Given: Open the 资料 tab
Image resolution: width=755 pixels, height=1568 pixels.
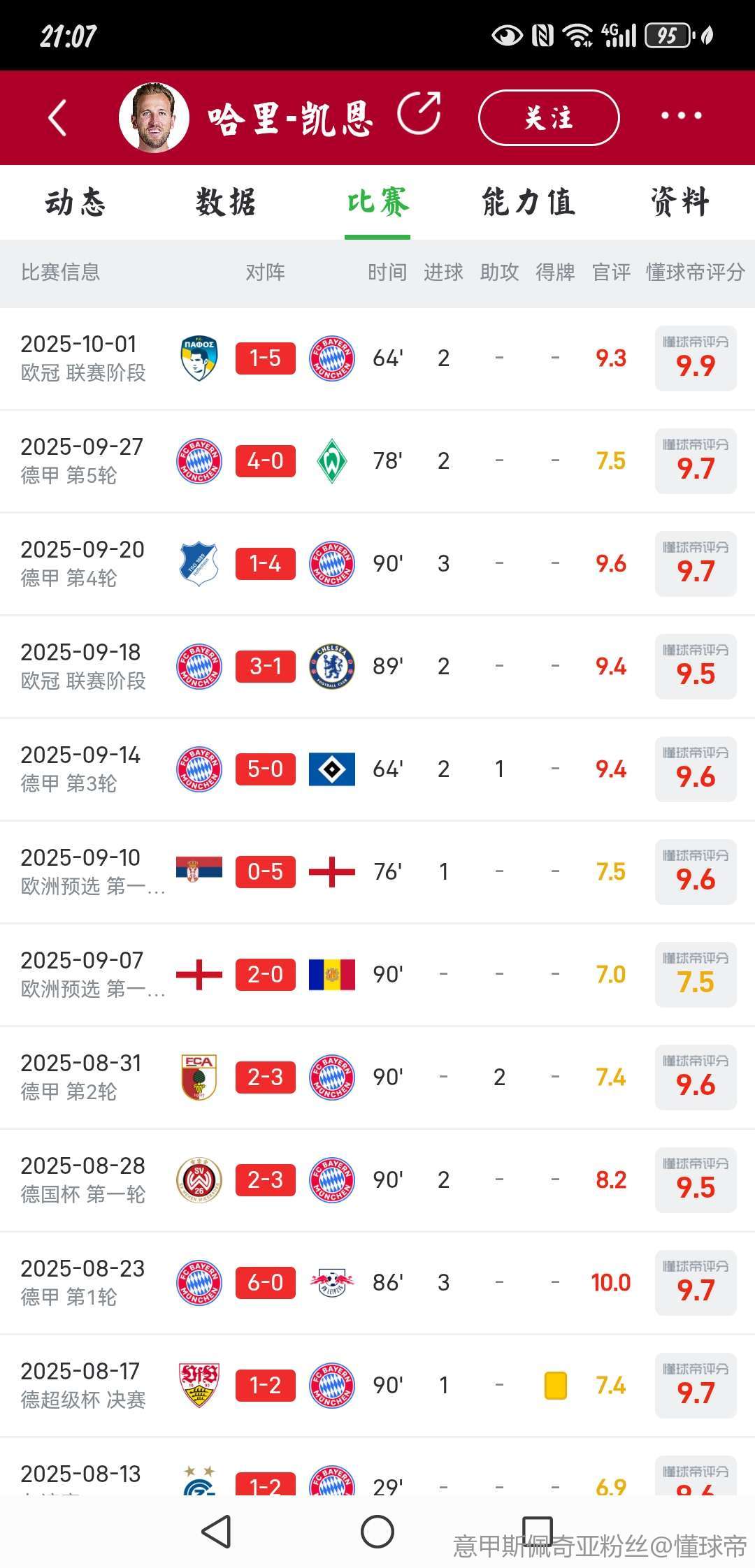Looking at the screenshot, I should pos(679,203).
